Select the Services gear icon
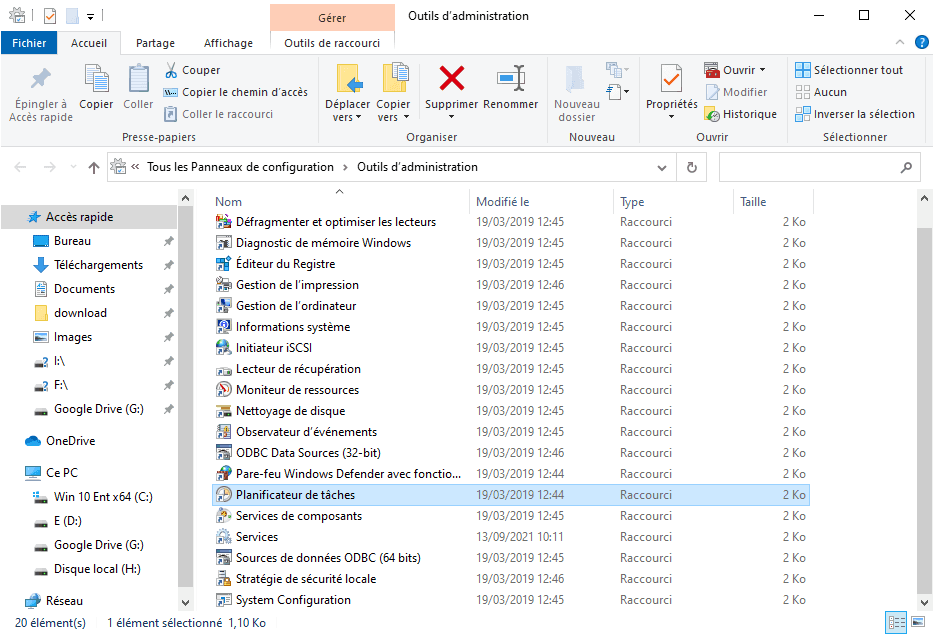The image size is (934, 635). tap(223, 537)
